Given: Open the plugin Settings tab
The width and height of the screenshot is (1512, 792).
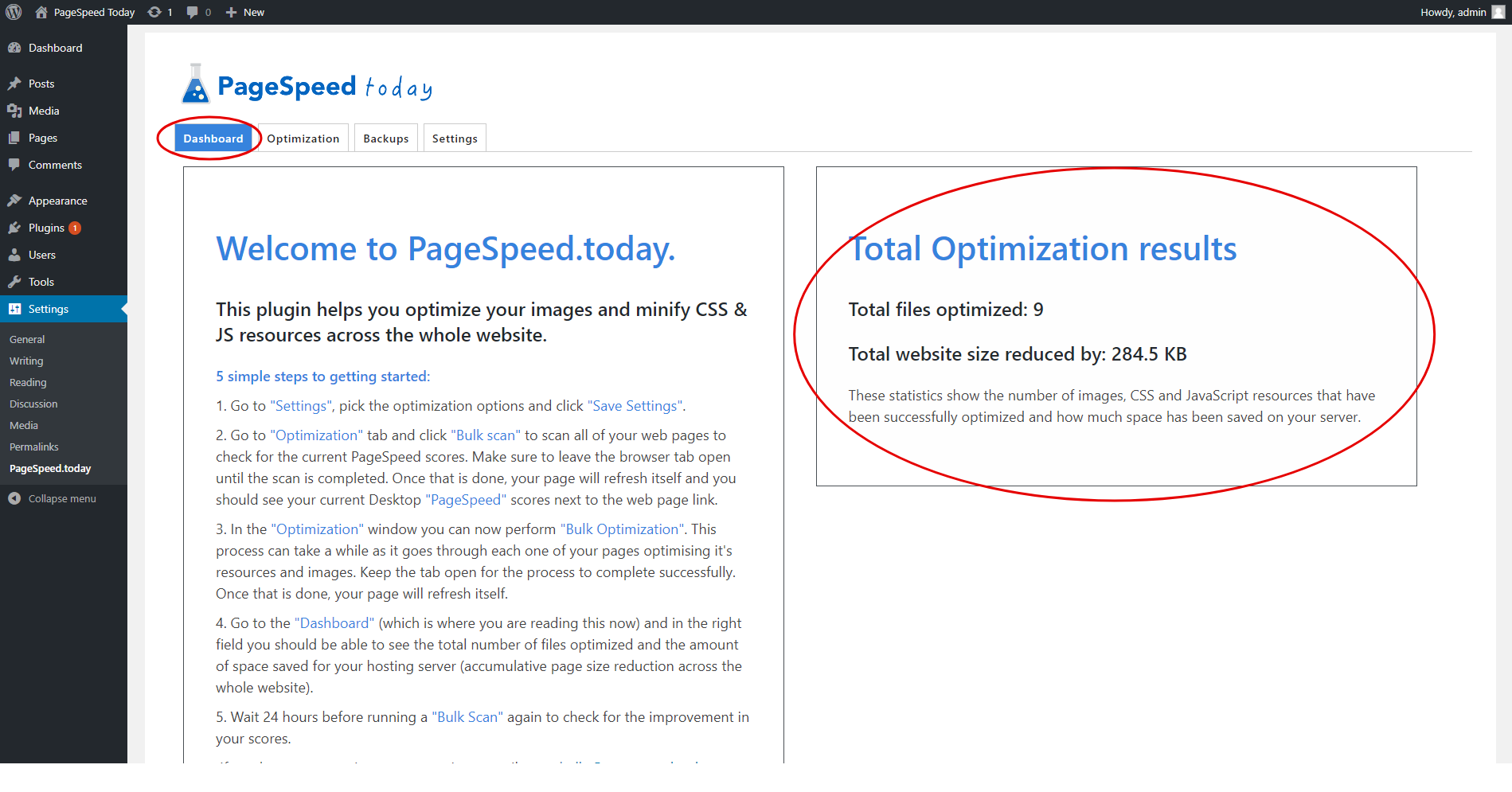Looking at the screenshot, I should [x=455, y=139].
